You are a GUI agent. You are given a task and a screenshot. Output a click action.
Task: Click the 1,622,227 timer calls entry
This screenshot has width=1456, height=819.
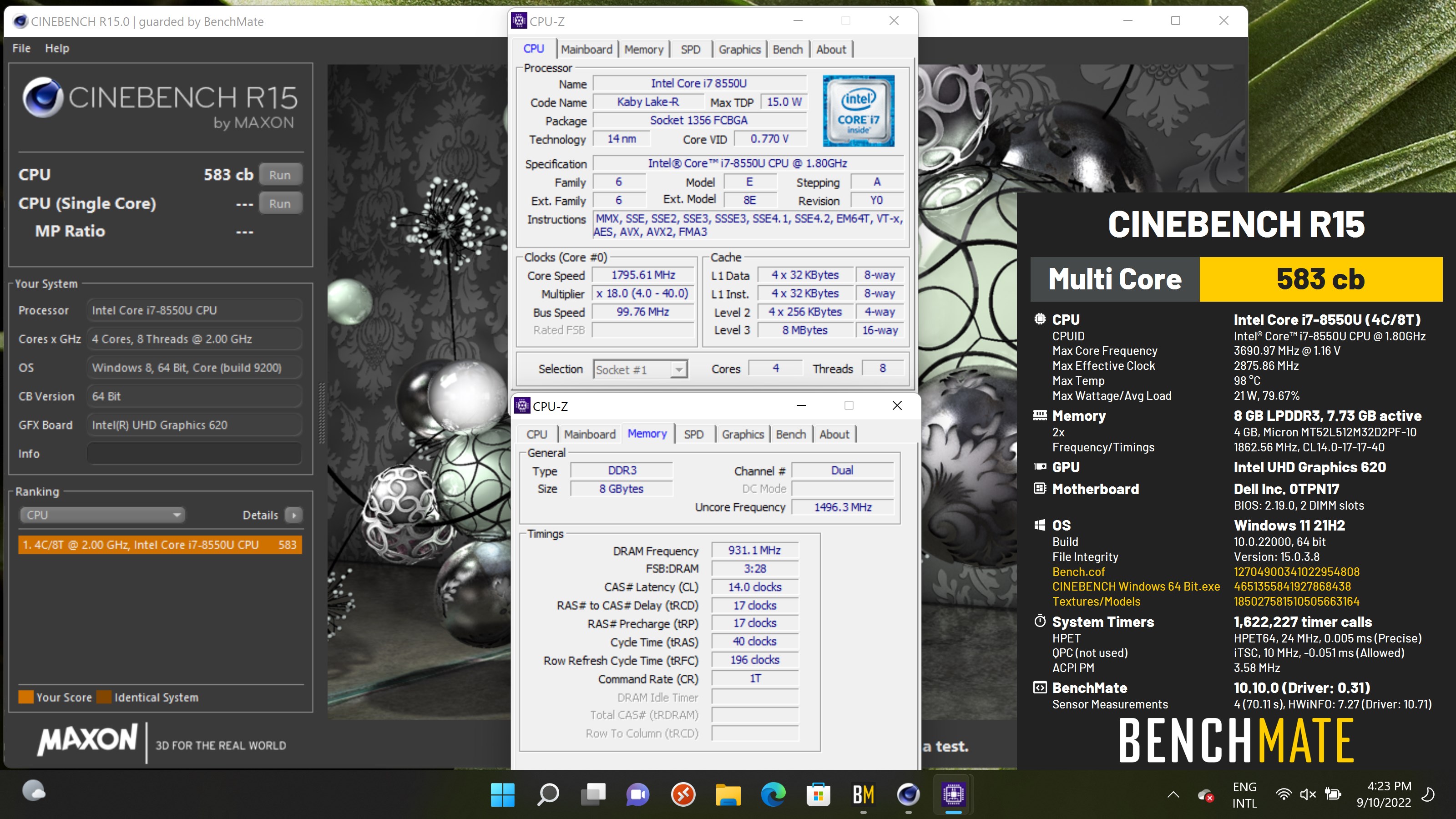[x=1302, y=622]
